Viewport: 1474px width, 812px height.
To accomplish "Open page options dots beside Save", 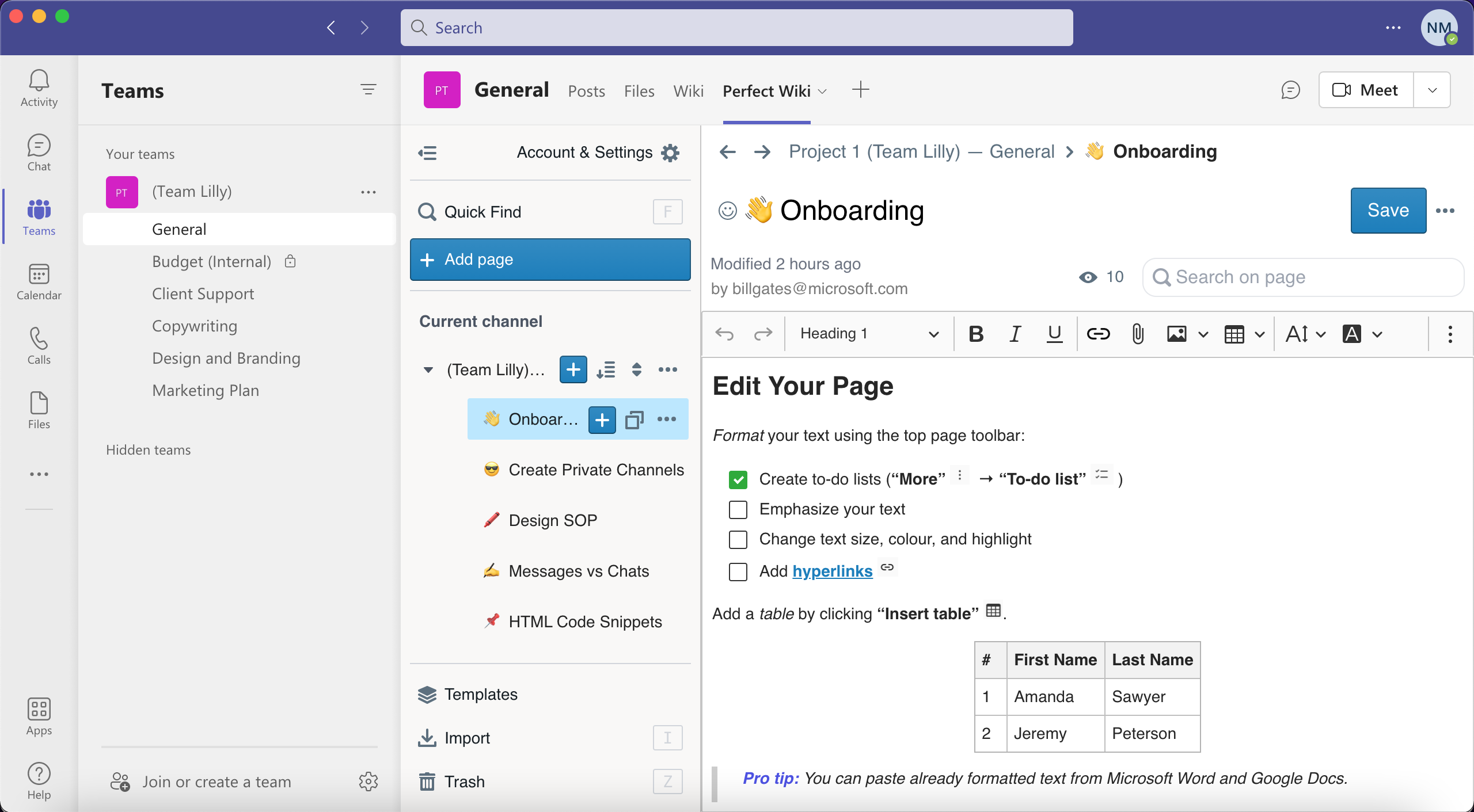I will coord(1445,211).
